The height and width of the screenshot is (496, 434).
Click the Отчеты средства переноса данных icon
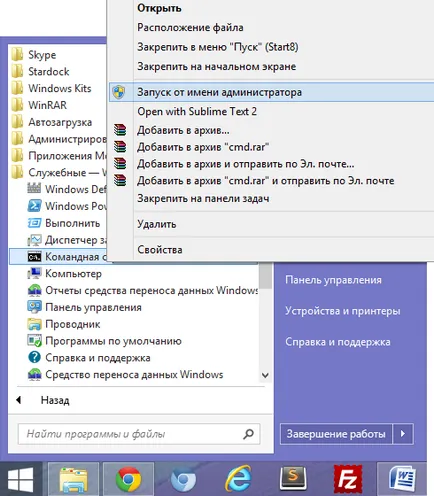(34, 290)
